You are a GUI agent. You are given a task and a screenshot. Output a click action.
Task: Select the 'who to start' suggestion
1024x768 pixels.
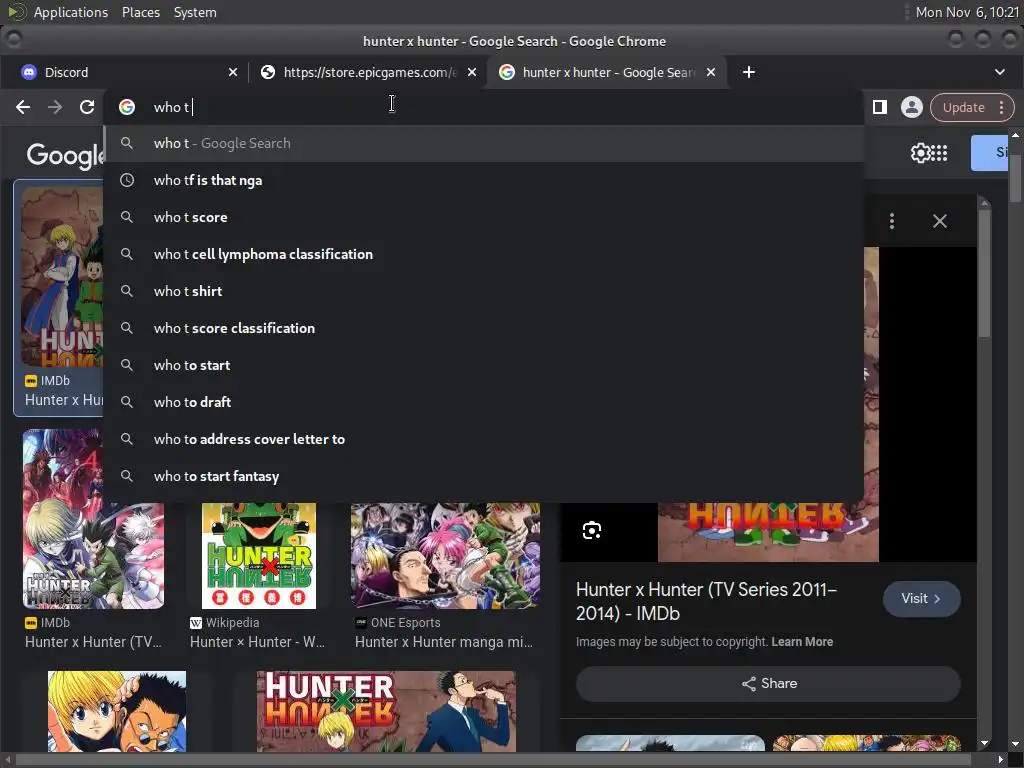pyautogui.click(x=484, y=365)
